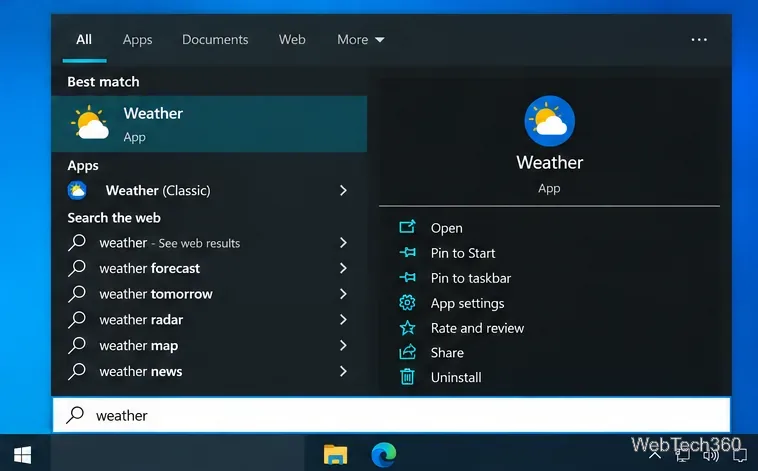Viewport: 758px width, 471px height.
Task: Open File Explorer from the taskbar
Action: (335, 455)
